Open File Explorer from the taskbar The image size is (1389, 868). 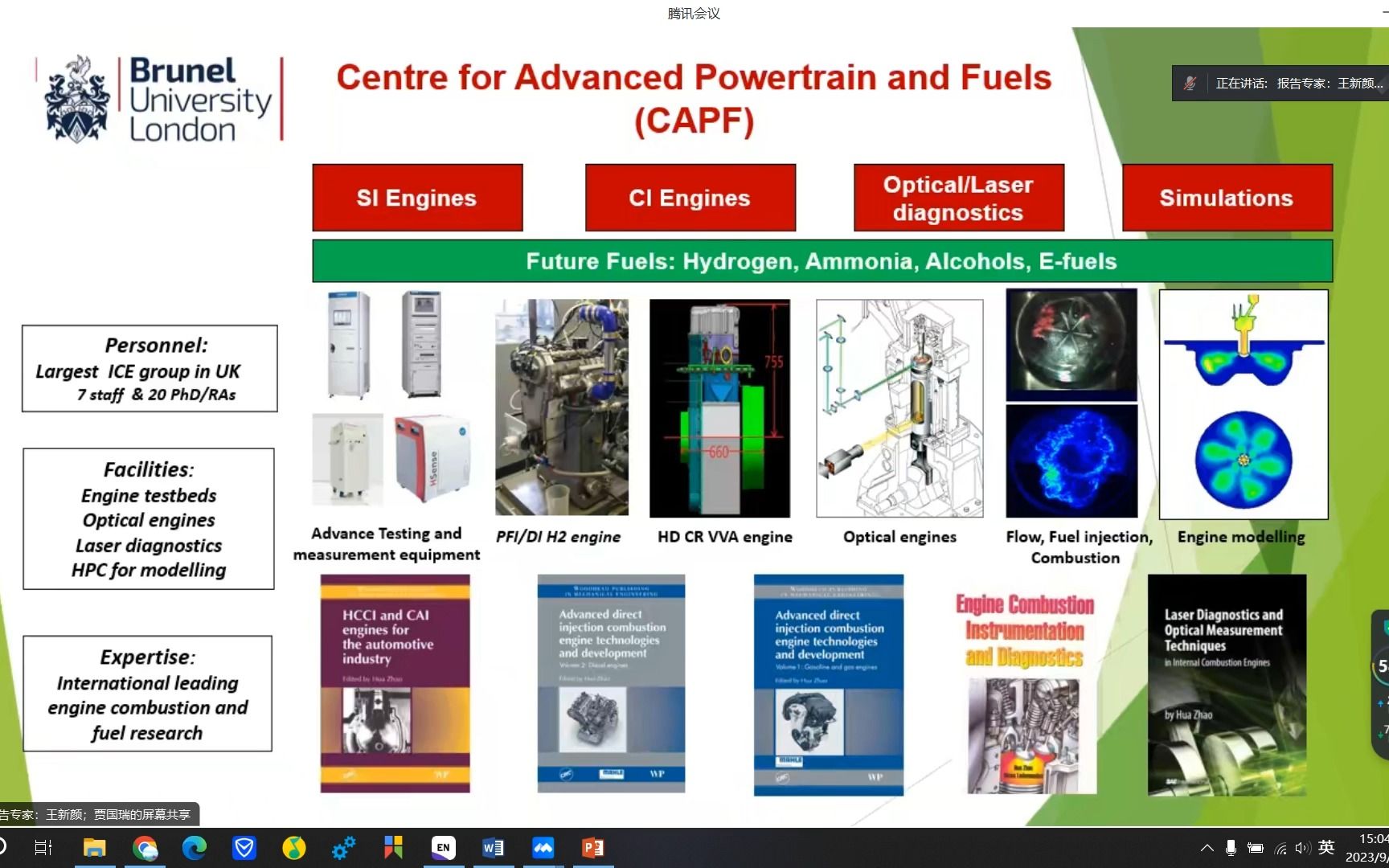click(x=94, y=848)
